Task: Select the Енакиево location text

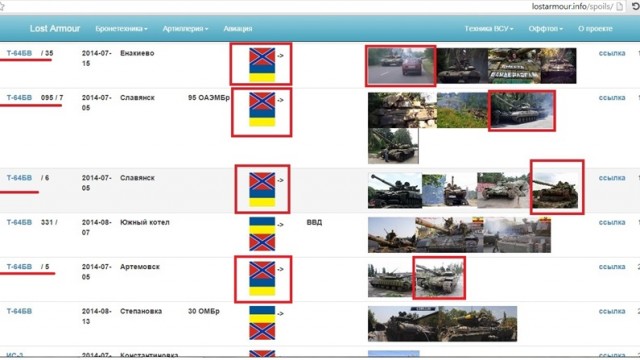Action: pos(137,53)
